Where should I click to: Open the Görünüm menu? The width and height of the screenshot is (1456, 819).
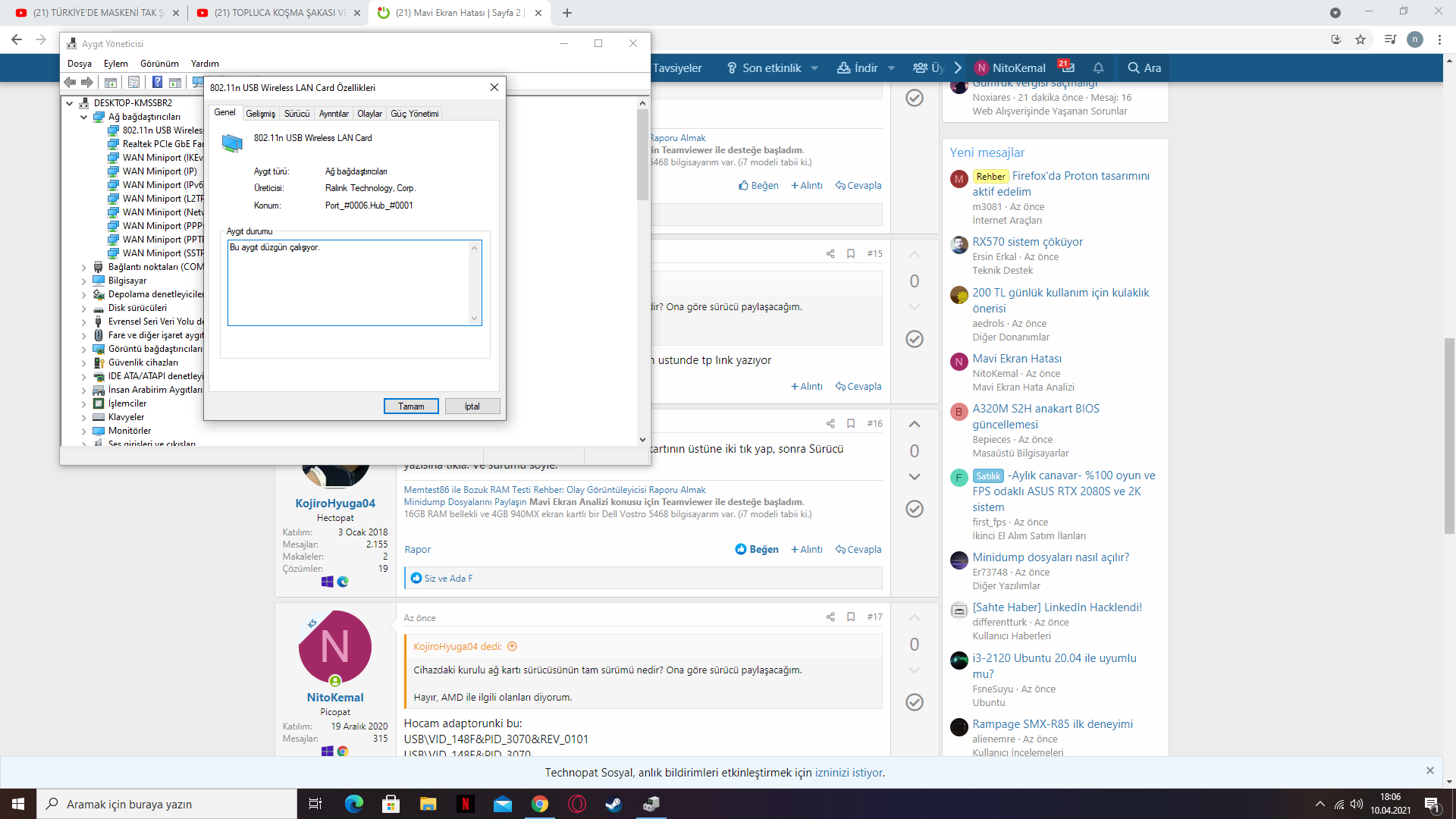159,64
